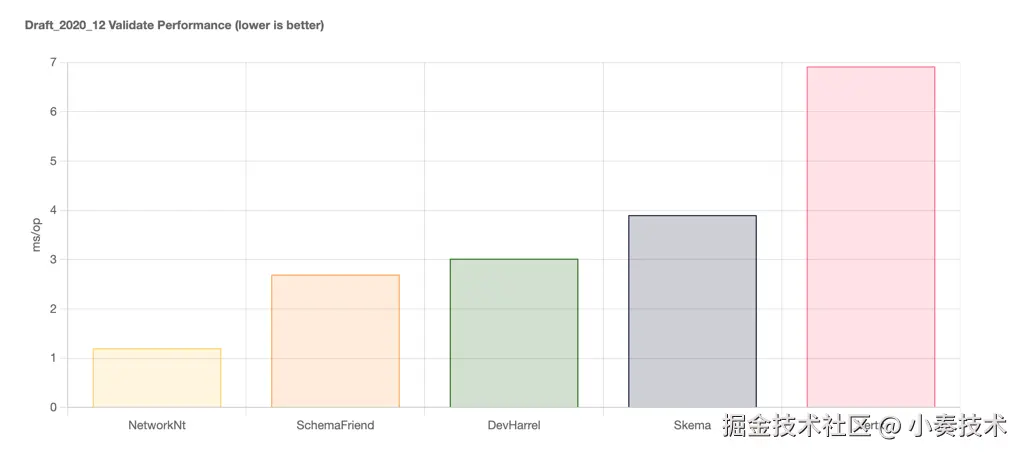Click the orange SchemaFriend bar
Viewport: 1023px width, 455px height.
click(x=335, y=341)
